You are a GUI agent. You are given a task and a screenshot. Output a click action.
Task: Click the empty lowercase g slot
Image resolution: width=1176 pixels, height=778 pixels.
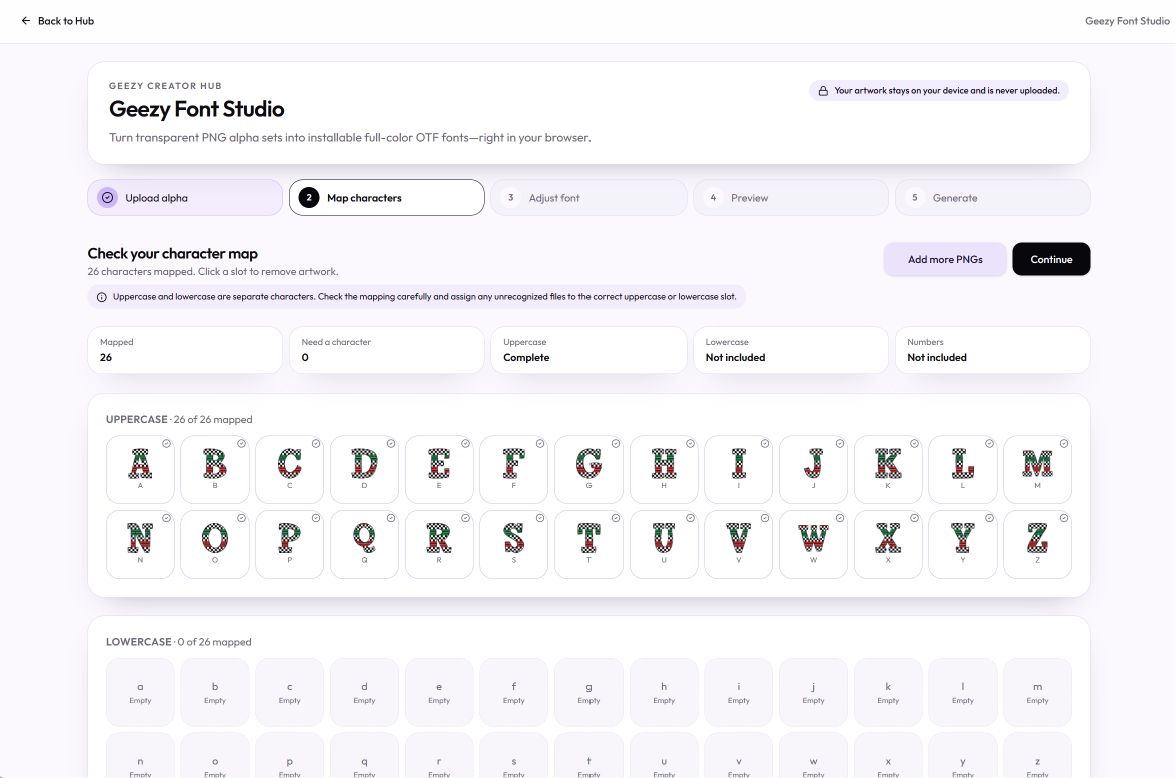pyautogui.click(x=589, y=692)
